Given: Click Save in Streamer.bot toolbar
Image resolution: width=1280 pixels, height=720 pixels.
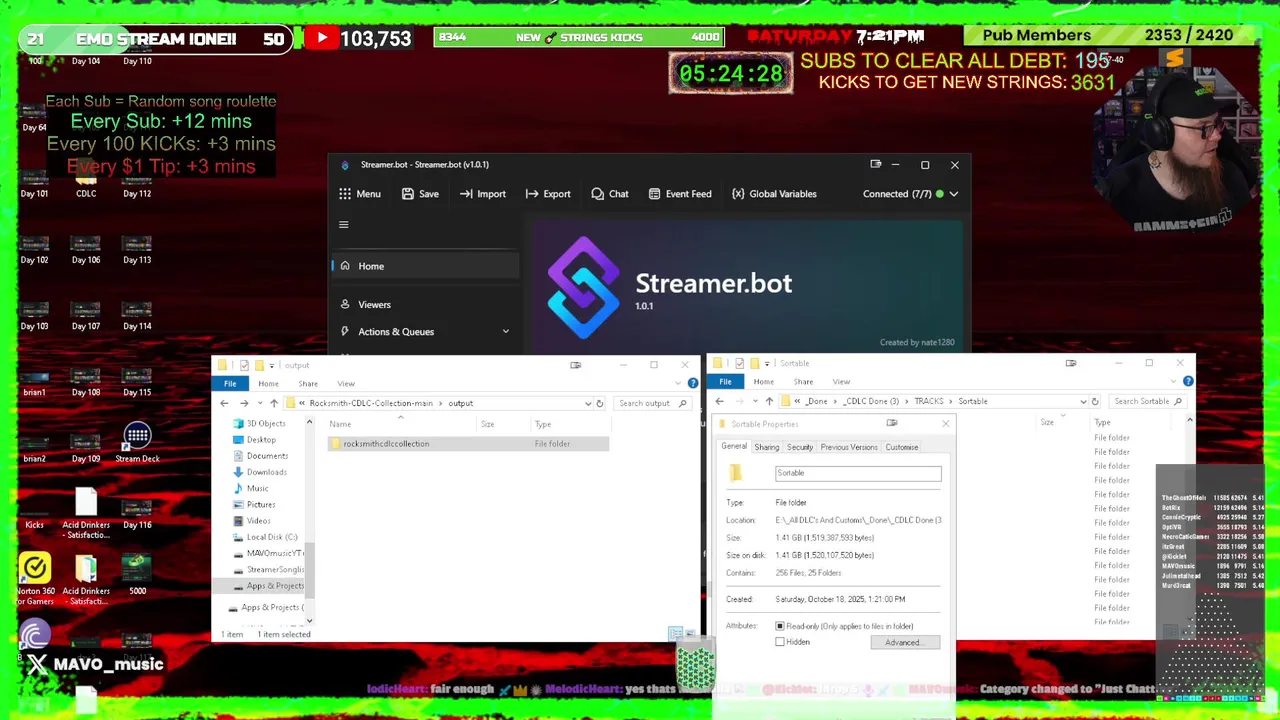Looking at the screenshot, I should pos(420,194).
